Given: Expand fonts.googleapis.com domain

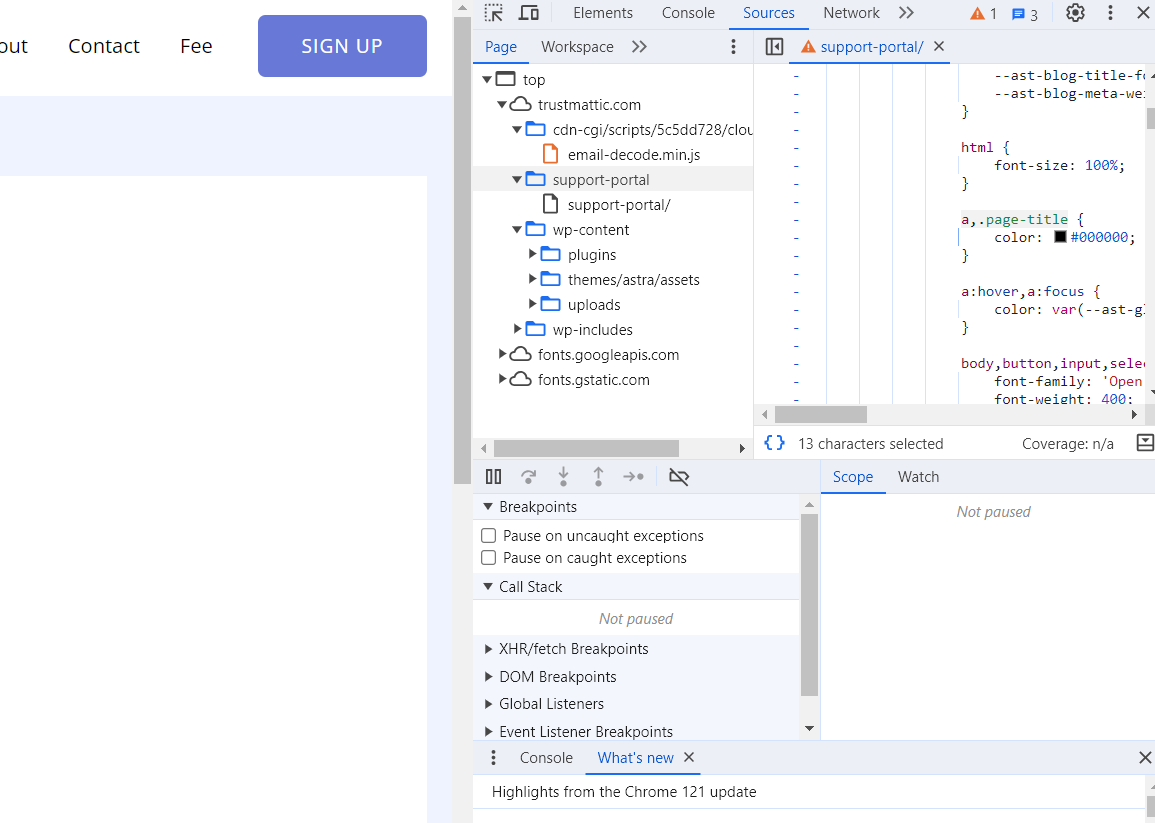Looking at the screenshot, I should [x=502, y=354].
